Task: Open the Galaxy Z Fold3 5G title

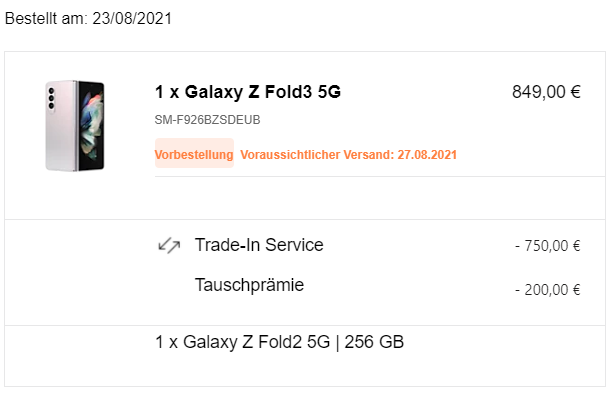Action: coord(248,92)
